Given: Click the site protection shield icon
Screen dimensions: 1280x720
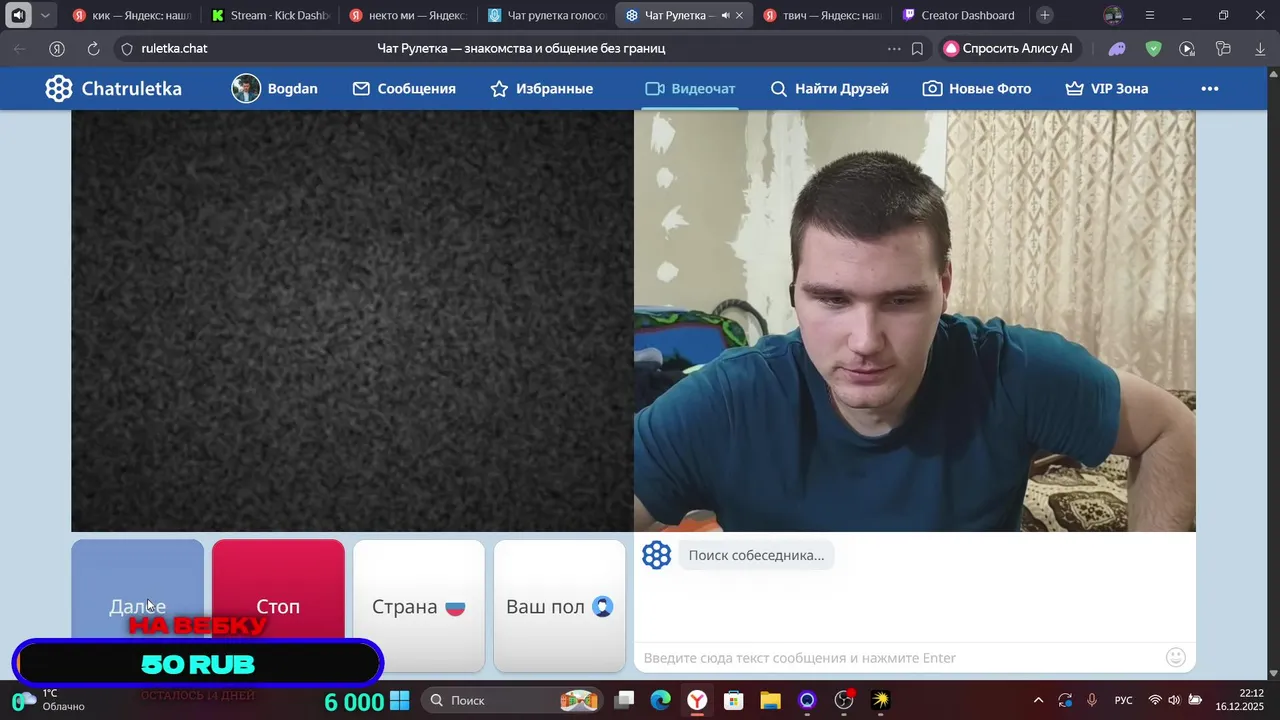Looking at the screenshot, I should click(x=126, y=48).
